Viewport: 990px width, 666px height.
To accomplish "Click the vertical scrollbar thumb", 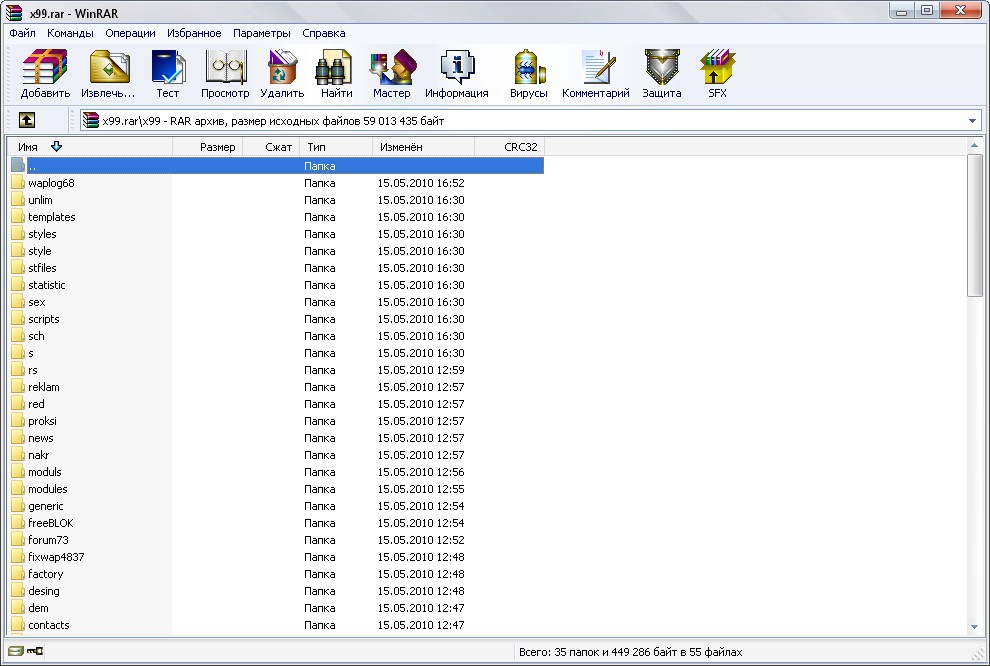I will 974,225.
